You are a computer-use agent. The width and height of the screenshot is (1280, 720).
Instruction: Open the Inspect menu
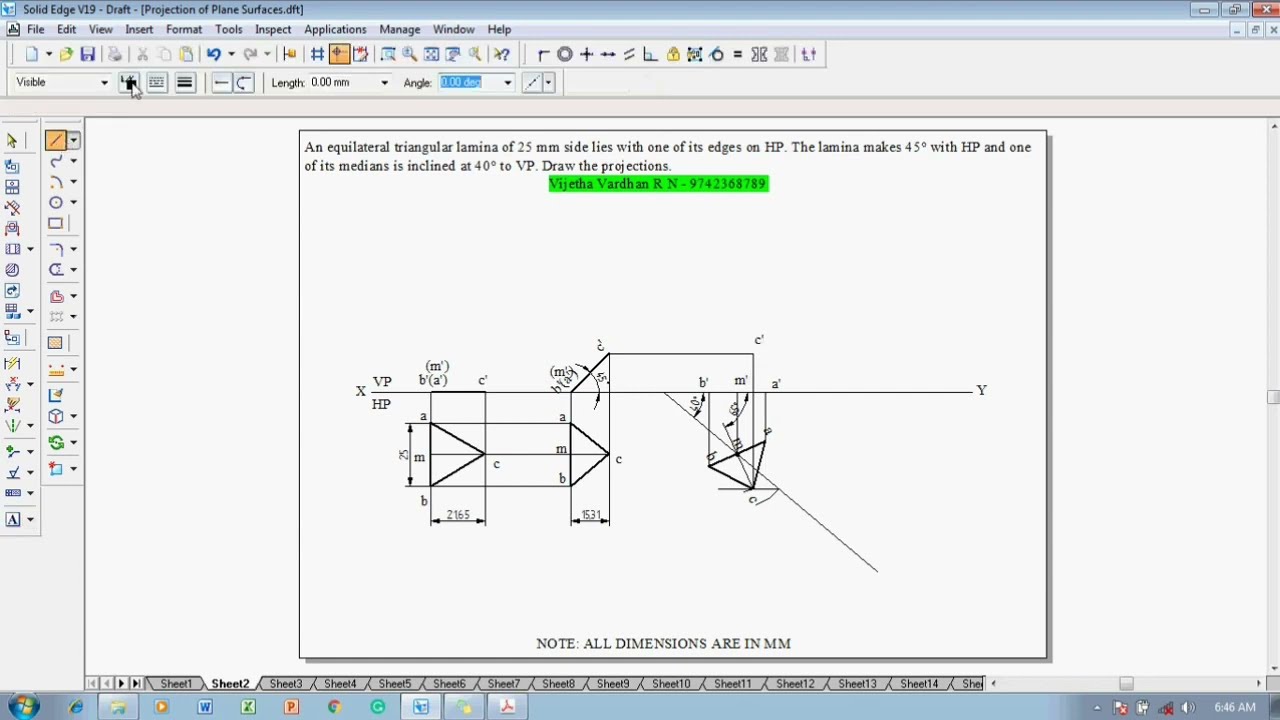pos(273,30)
